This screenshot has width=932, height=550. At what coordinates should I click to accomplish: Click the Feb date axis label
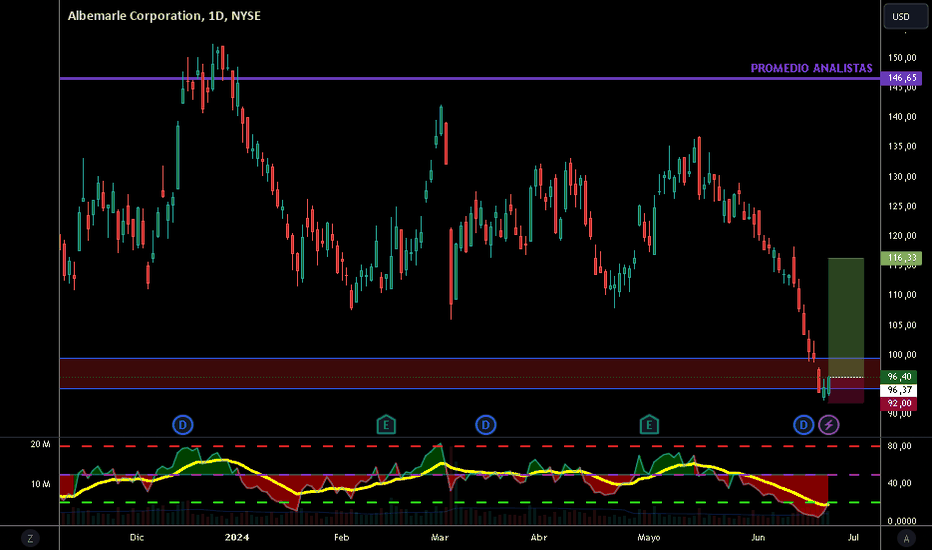point(341,538)
